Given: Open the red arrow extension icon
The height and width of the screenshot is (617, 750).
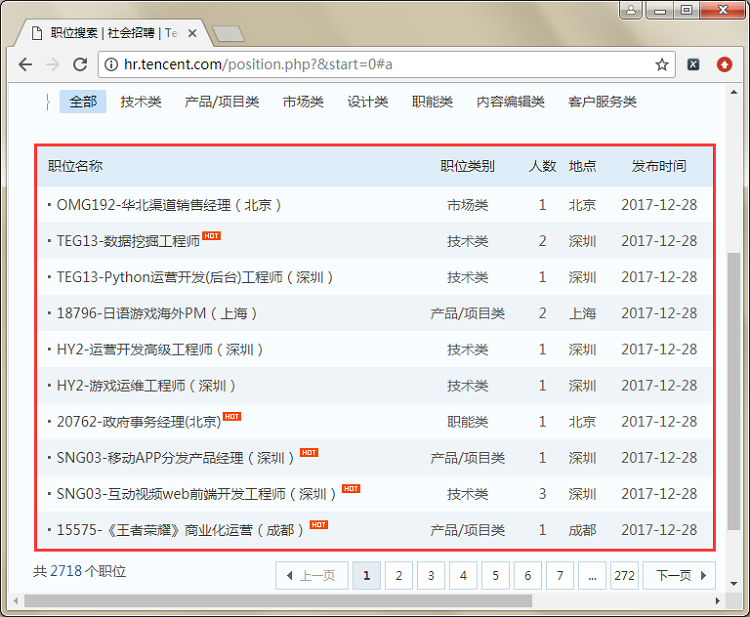Looking at the screenshot, I should (724, 65).
